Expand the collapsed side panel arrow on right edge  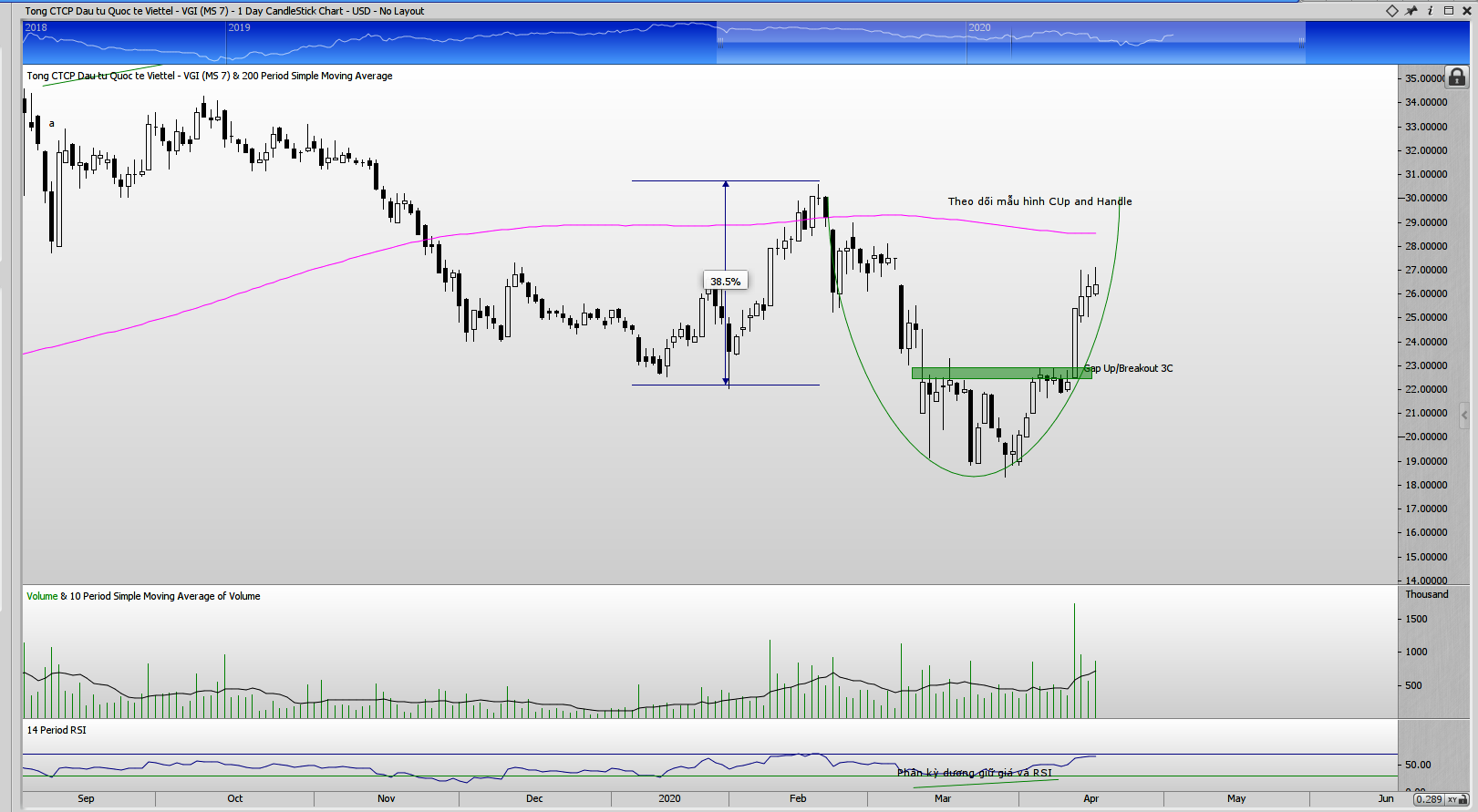[x=1465, y=415]
